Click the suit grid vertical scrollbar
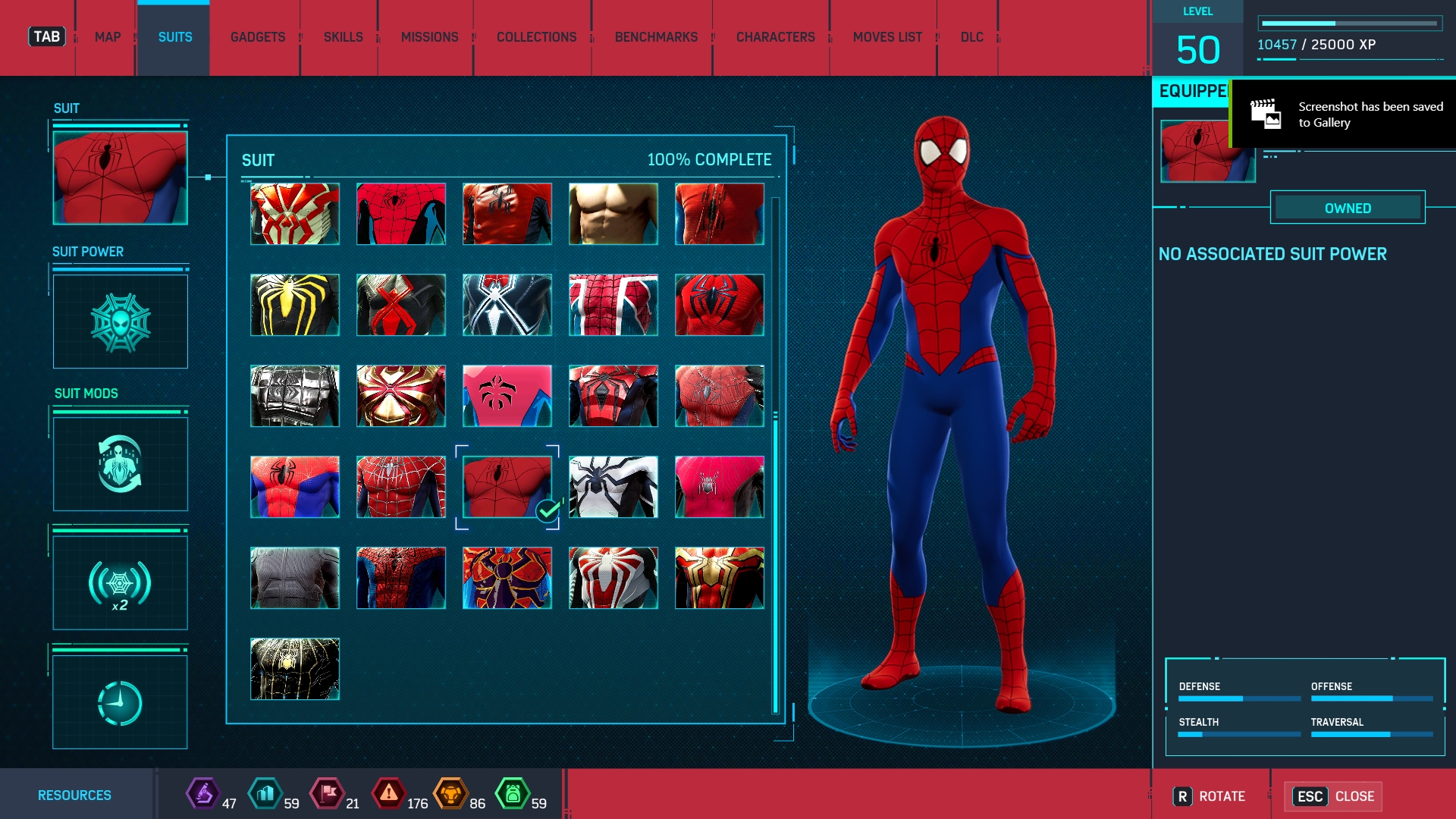The image size is (1456, 819). [775, 561]
